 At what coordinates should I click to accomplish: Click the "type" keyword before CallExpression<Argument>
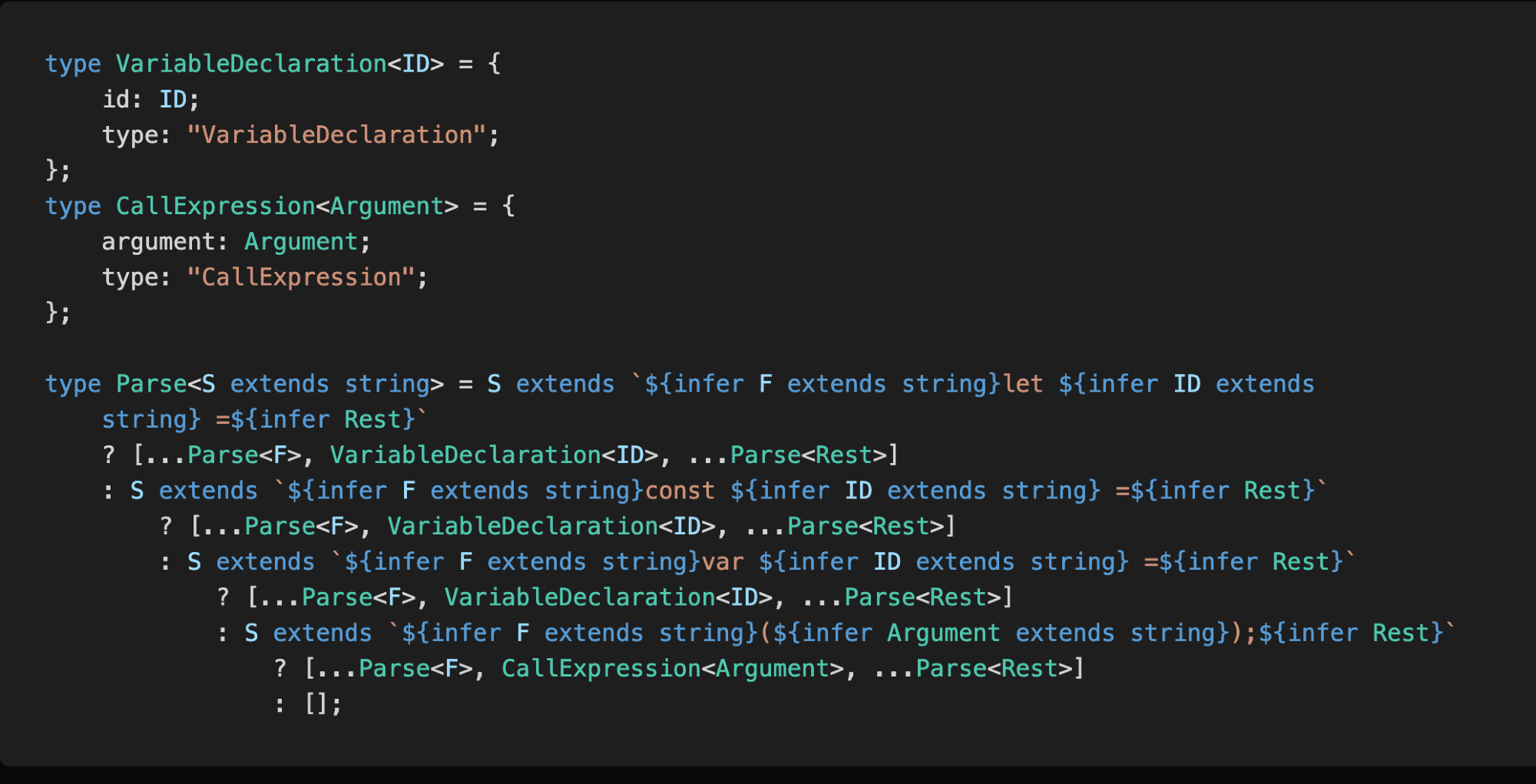(73, 206)
